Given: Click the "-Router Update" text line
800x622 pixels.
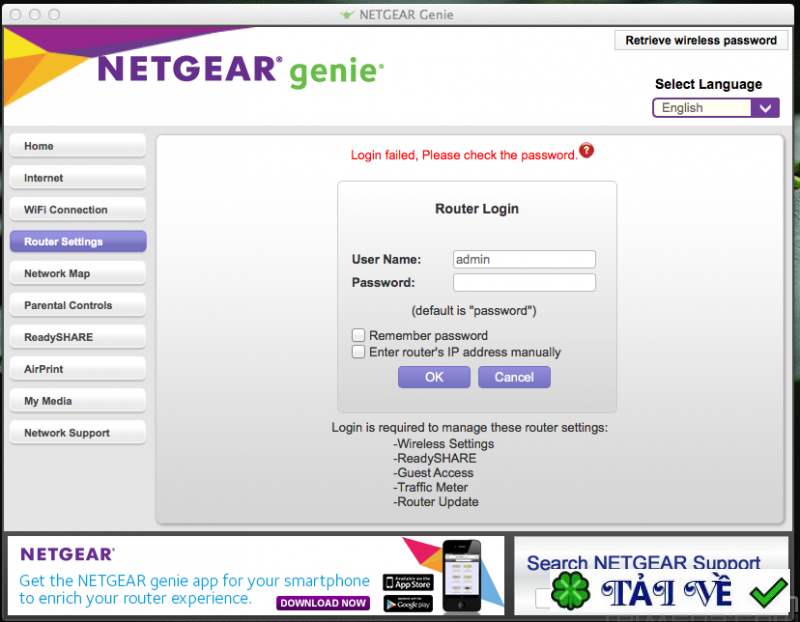Looking at the screenshot, I should (436, 502).
